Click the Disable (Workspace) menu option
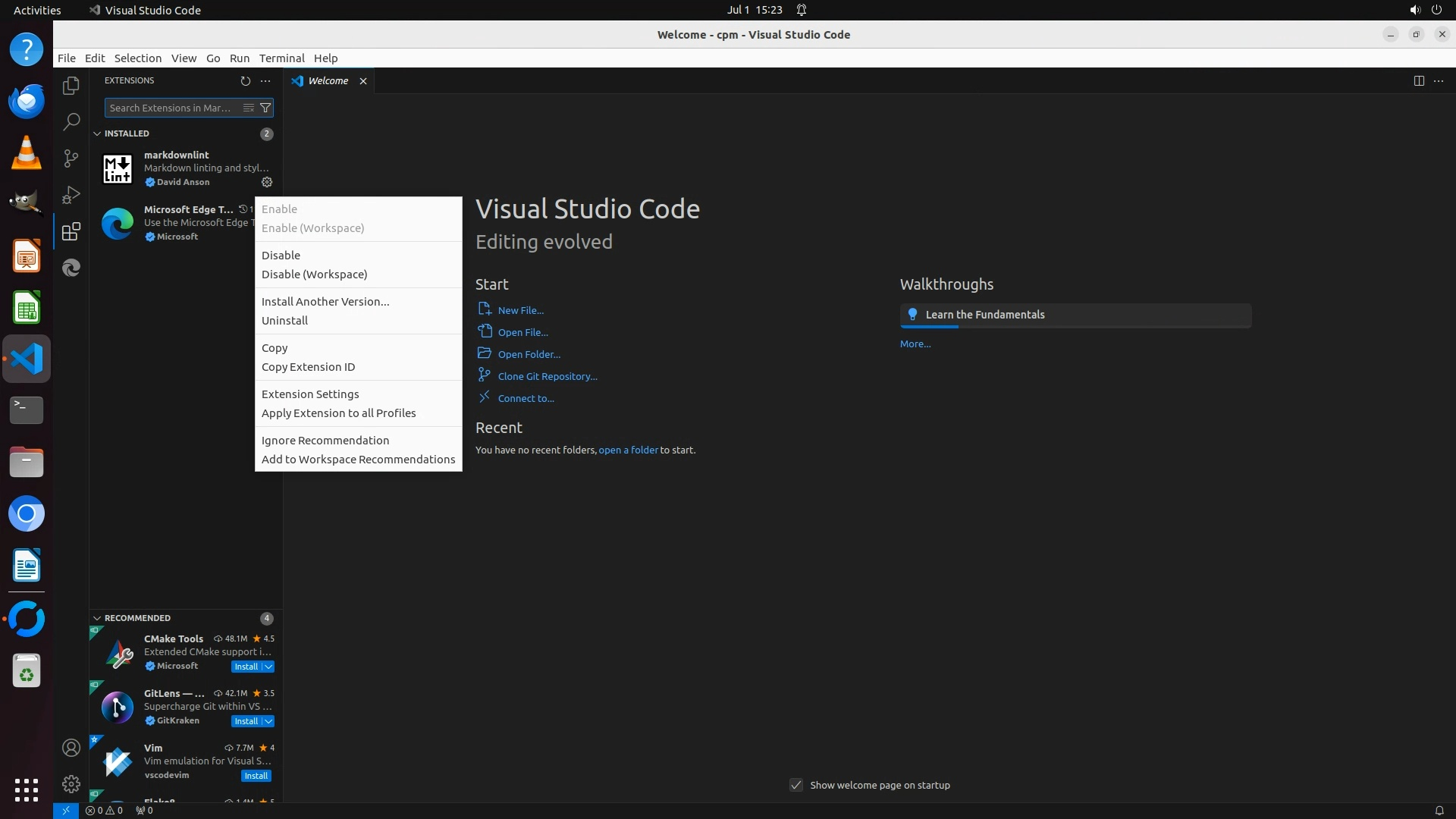 pos(314,275)
